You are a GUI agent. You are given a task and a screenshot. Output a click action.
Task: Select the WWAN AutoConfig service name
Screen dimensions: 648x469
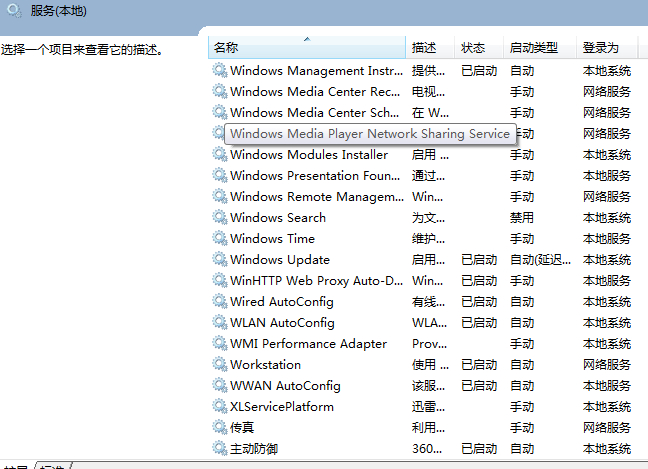[x=285, y=386]
